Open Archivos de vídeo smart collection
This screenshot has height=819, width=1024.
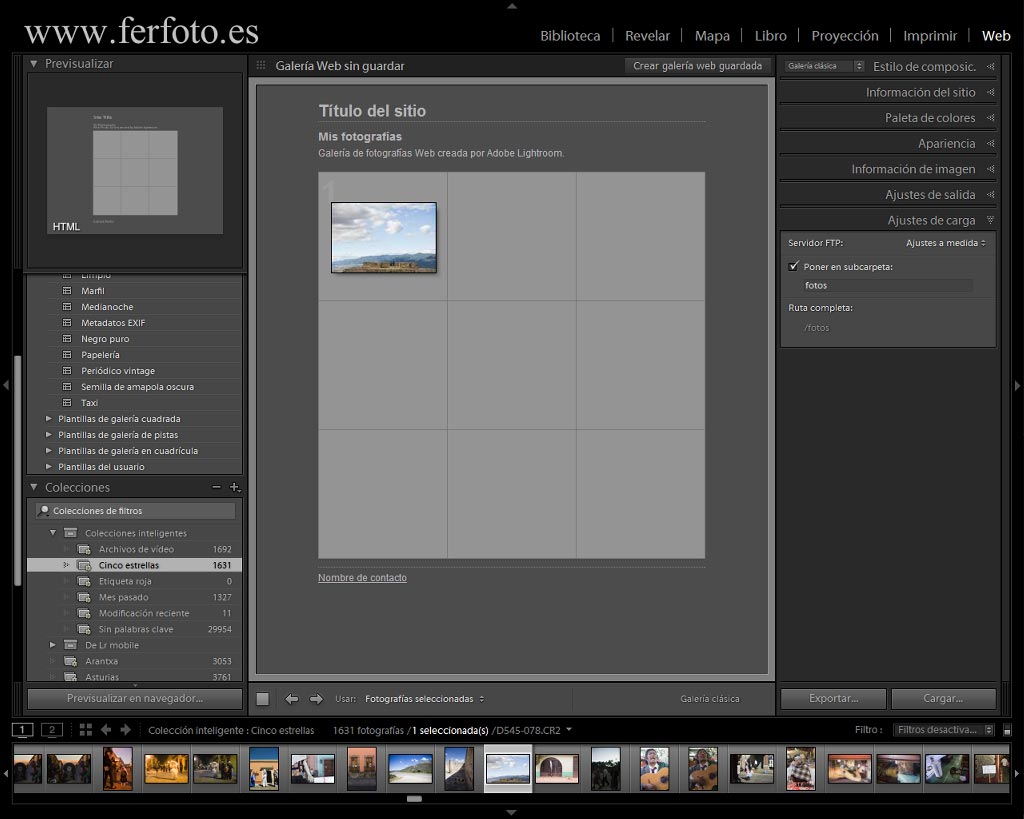[135, 549]
